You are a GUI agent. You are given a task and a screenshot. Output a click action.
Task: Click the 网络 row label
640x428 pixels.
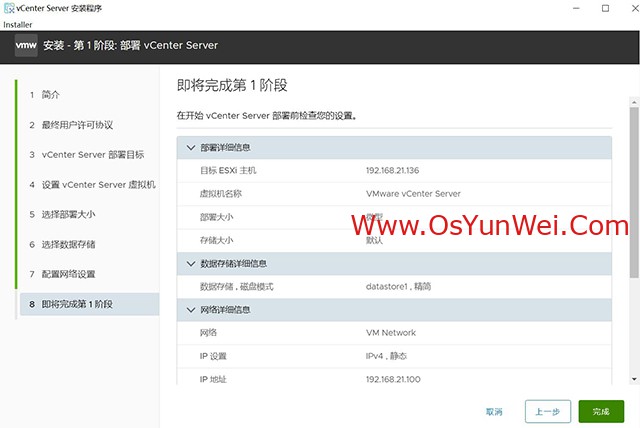[208, 333]
